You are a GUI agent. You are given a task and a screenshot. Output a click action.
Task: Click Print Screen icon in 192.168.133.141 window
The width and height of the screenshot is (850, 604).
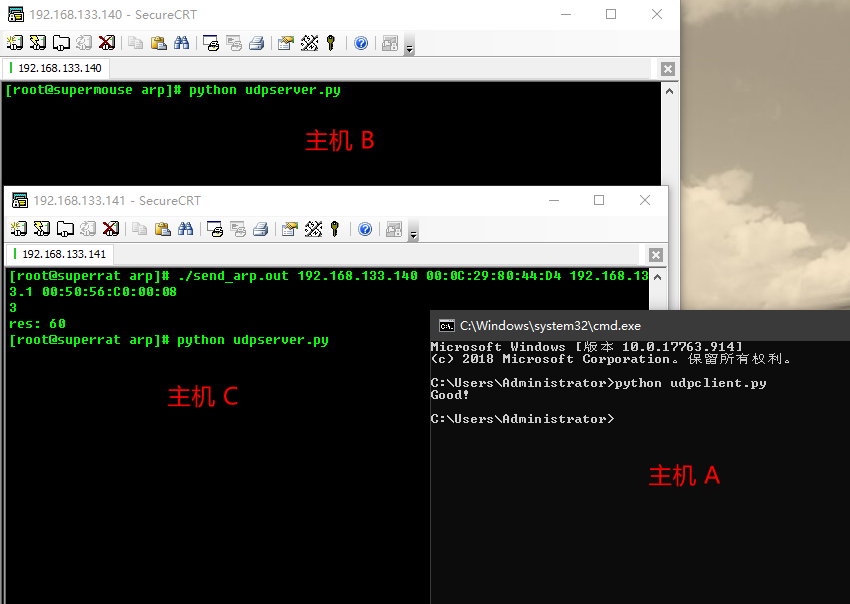(215, 229)
